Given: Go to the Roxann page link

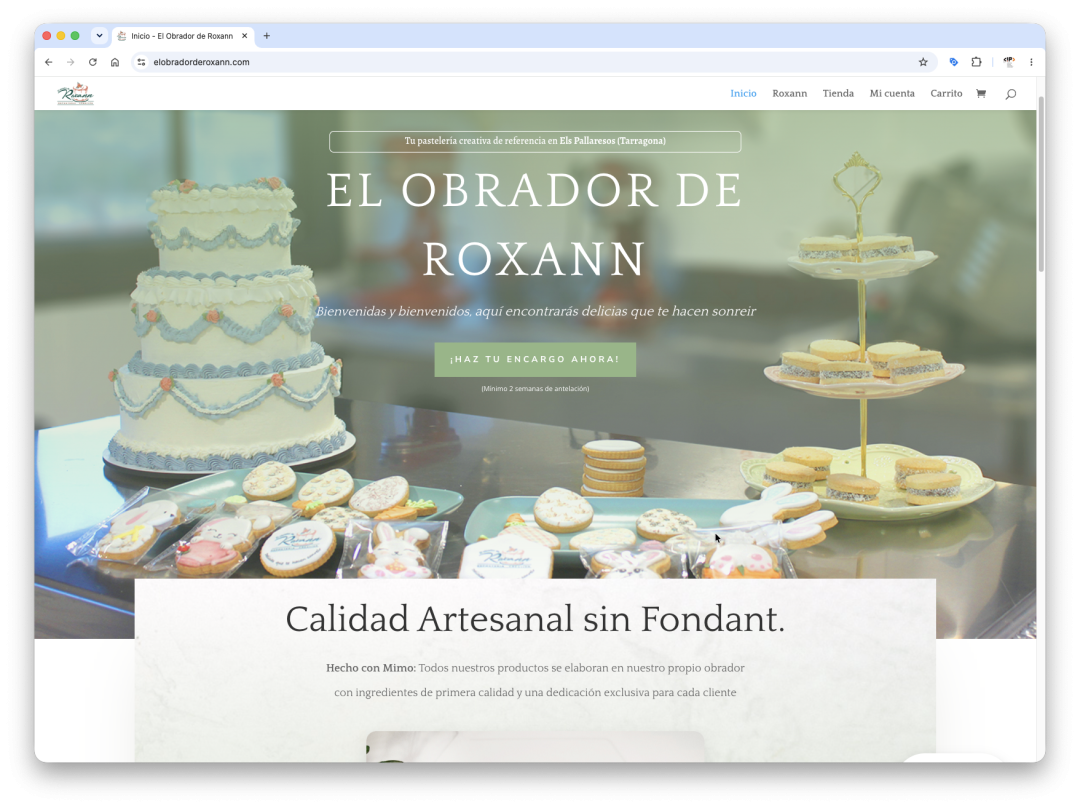Looking at the screenshot, I should [789, 94].
